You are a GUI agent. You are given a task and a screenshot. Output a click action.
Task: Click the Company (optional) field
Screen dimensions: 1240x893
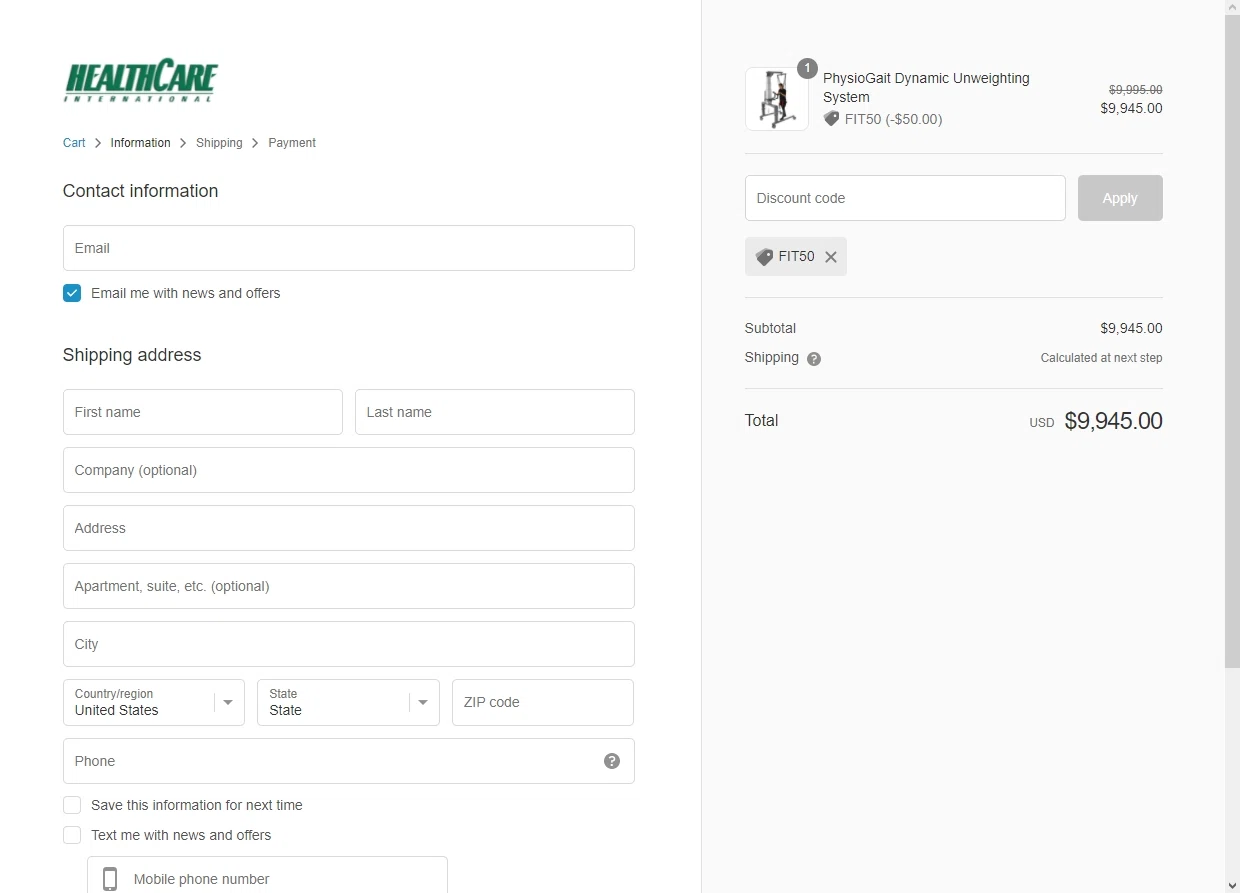coord(349,470)
